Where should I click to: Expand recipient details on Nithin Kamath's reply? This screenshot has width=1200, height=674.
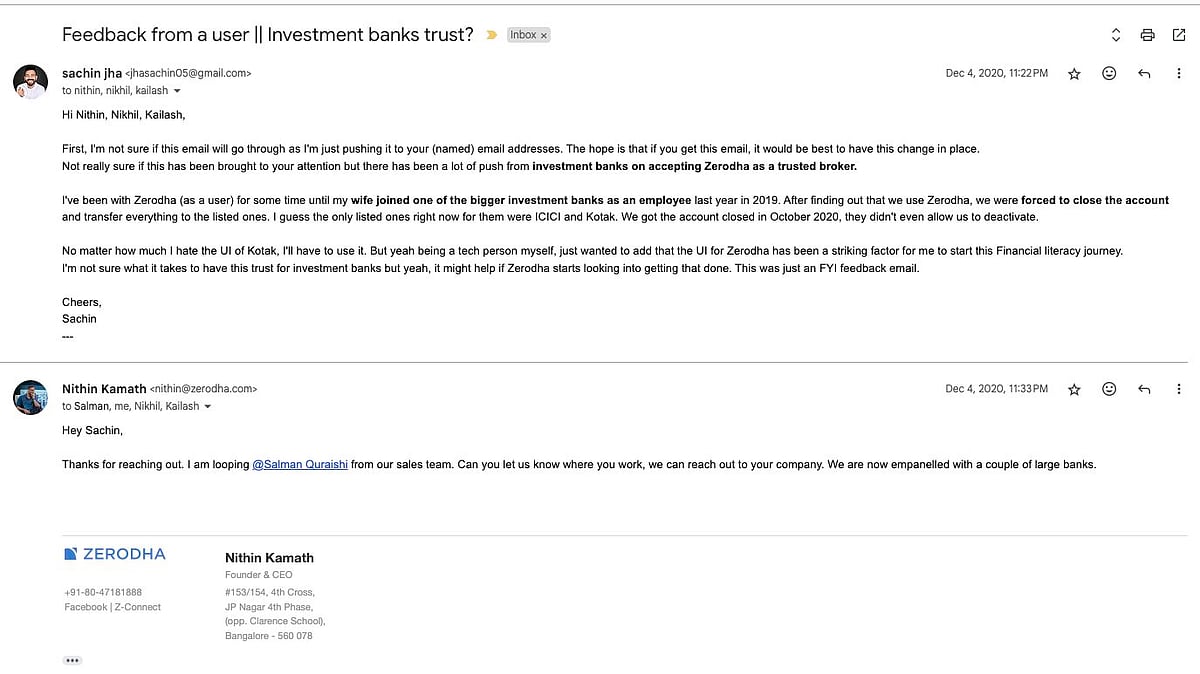(x=208, y=407)
